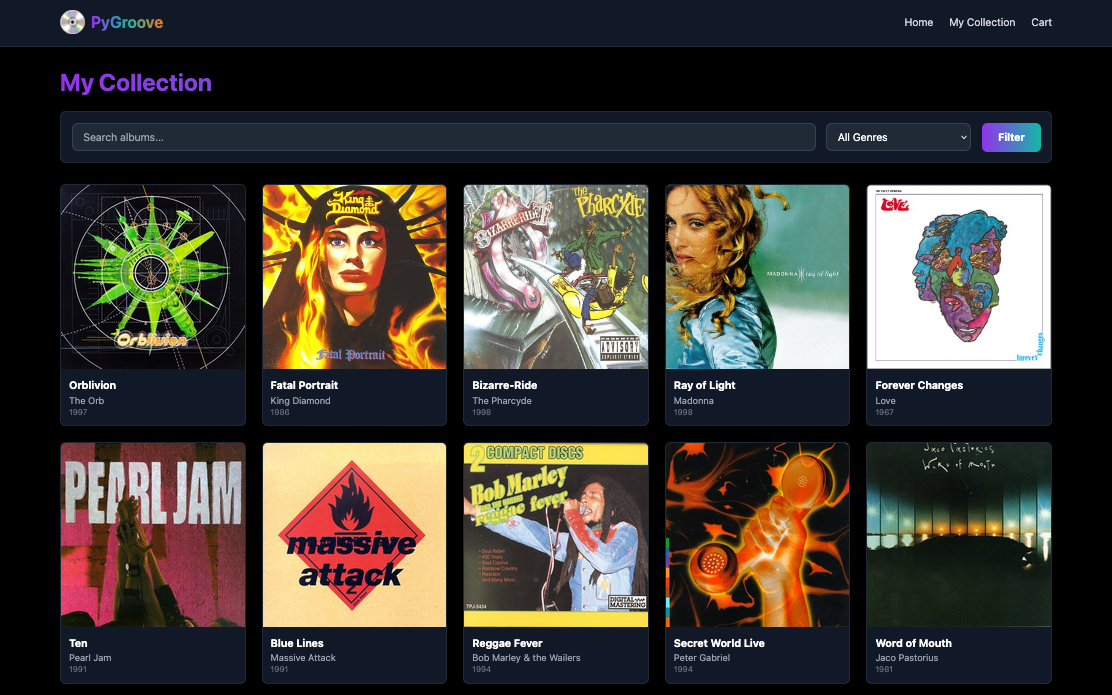Open Bob Marley Reggae Fever cover
Viewport: 1112px width, 695px height.
(556, 535)
